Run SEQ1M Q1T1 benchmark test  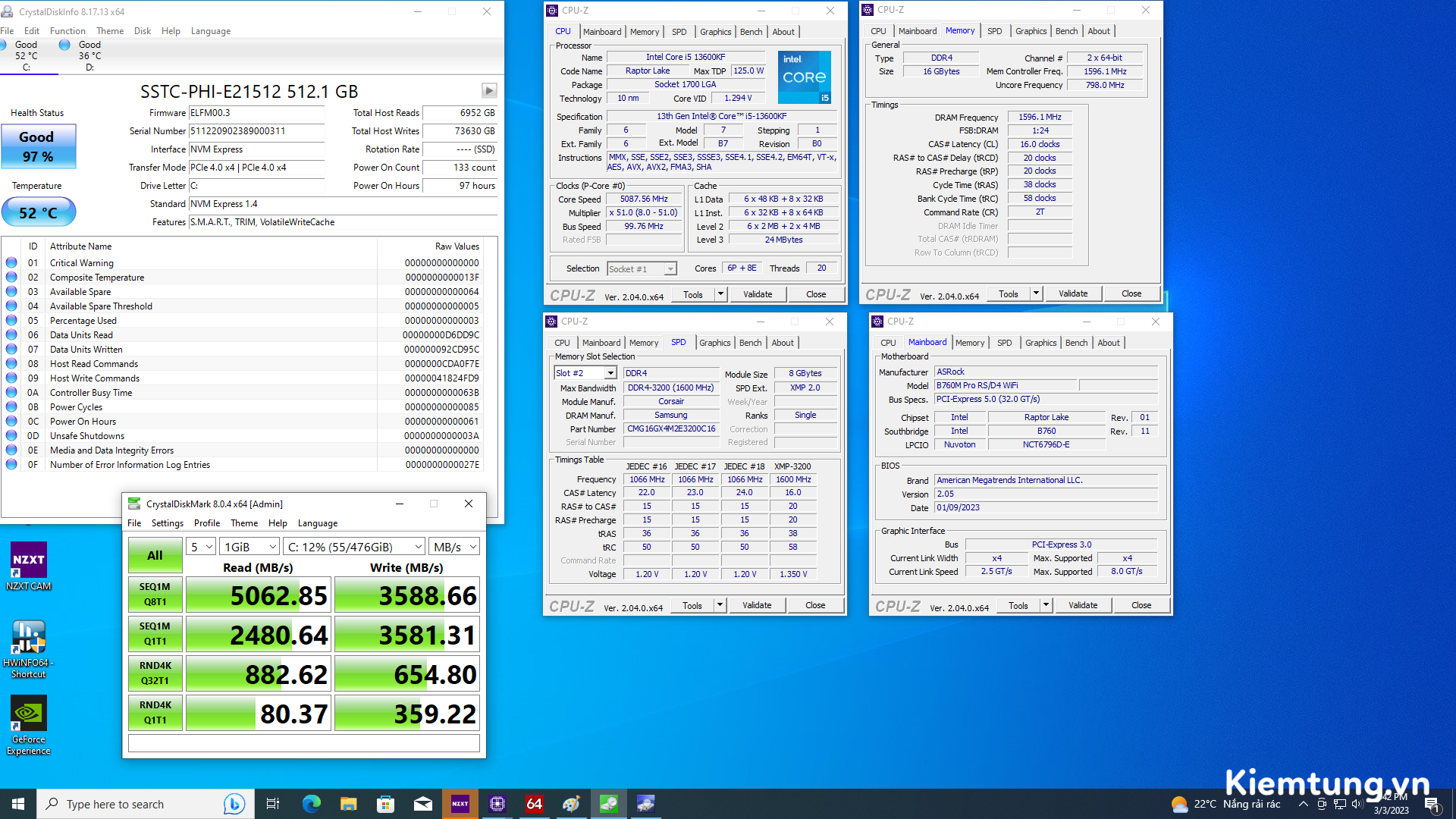click(x=155, y=634)
